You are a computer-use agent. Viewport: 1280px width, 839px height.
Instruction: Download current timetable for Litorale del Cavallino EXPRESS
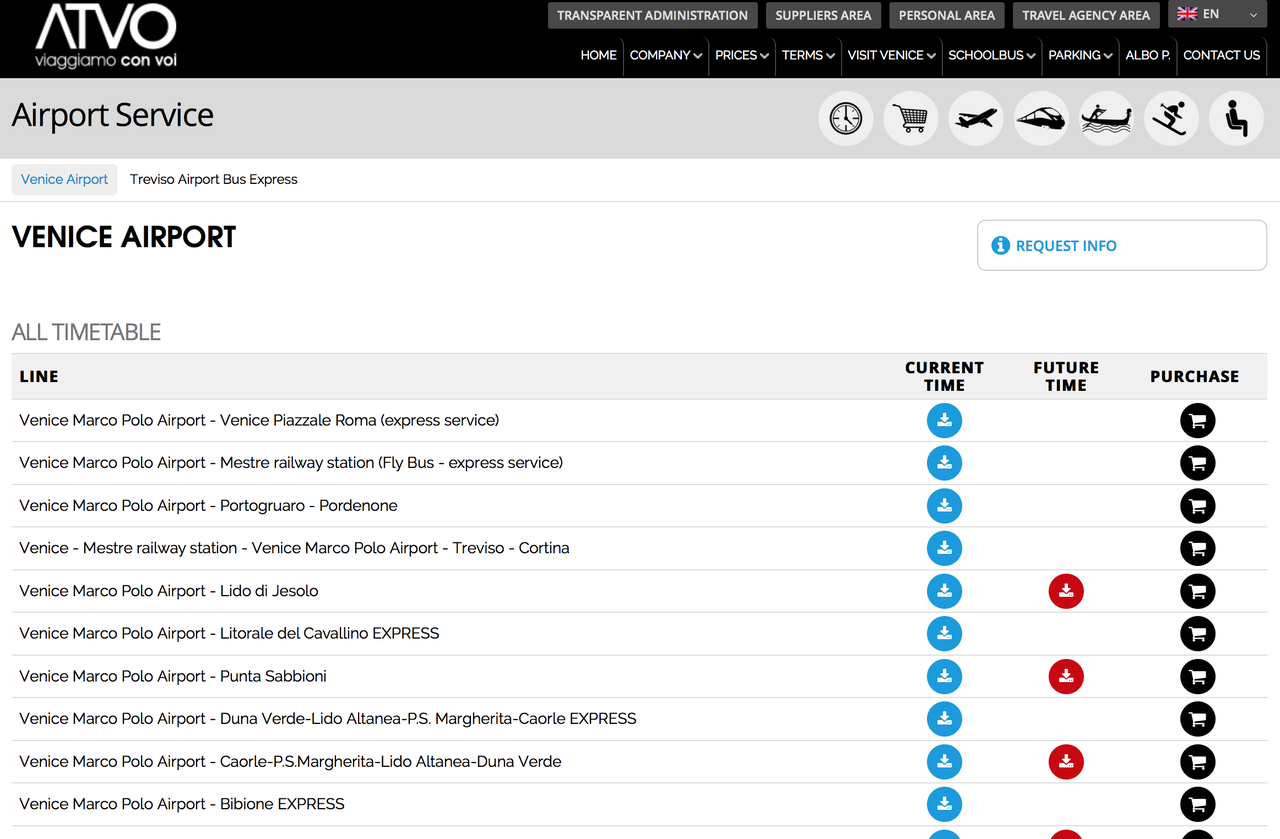pos(944,633)
